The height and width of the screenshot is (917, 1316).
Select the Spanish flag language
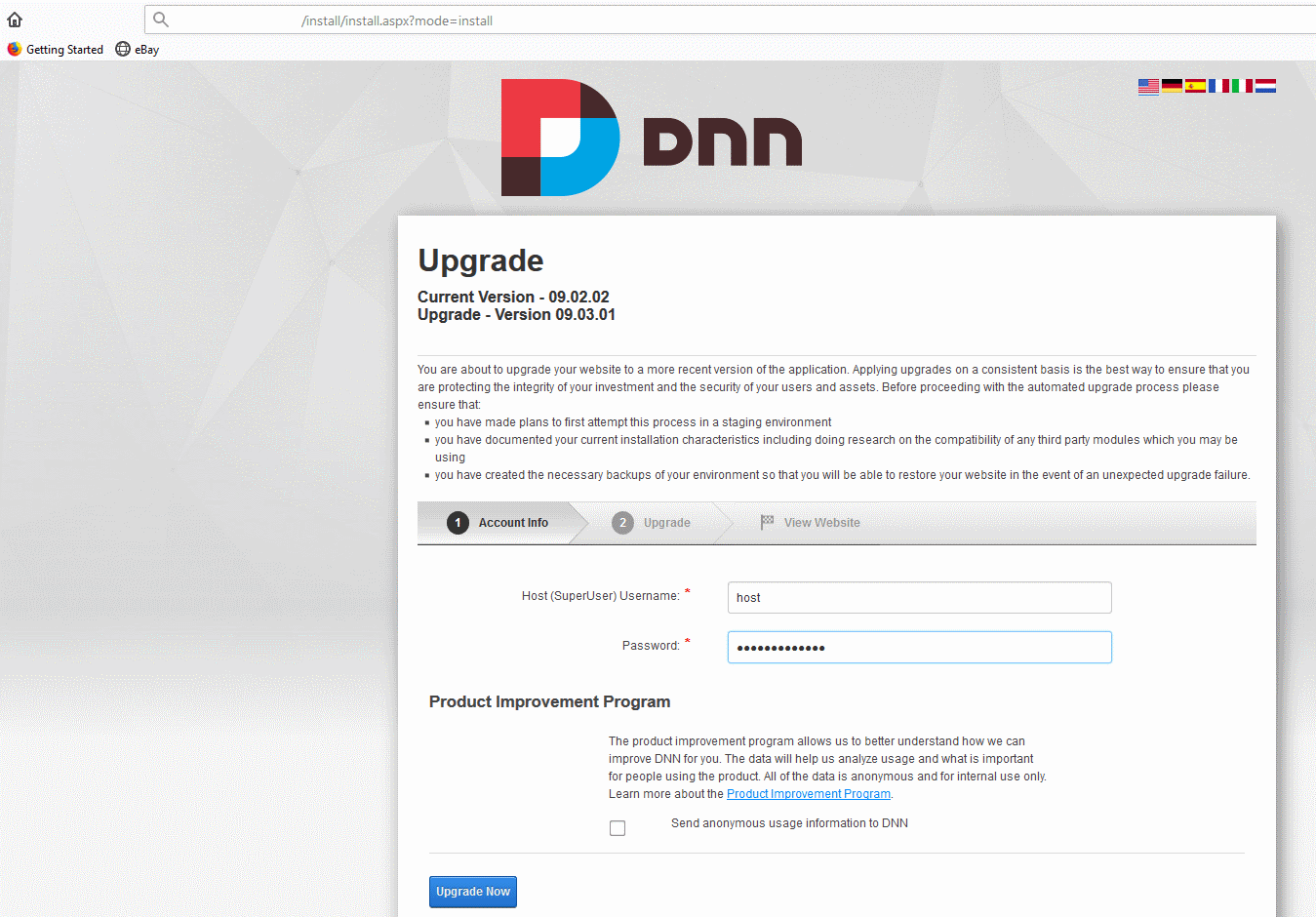pos(1195,86)
